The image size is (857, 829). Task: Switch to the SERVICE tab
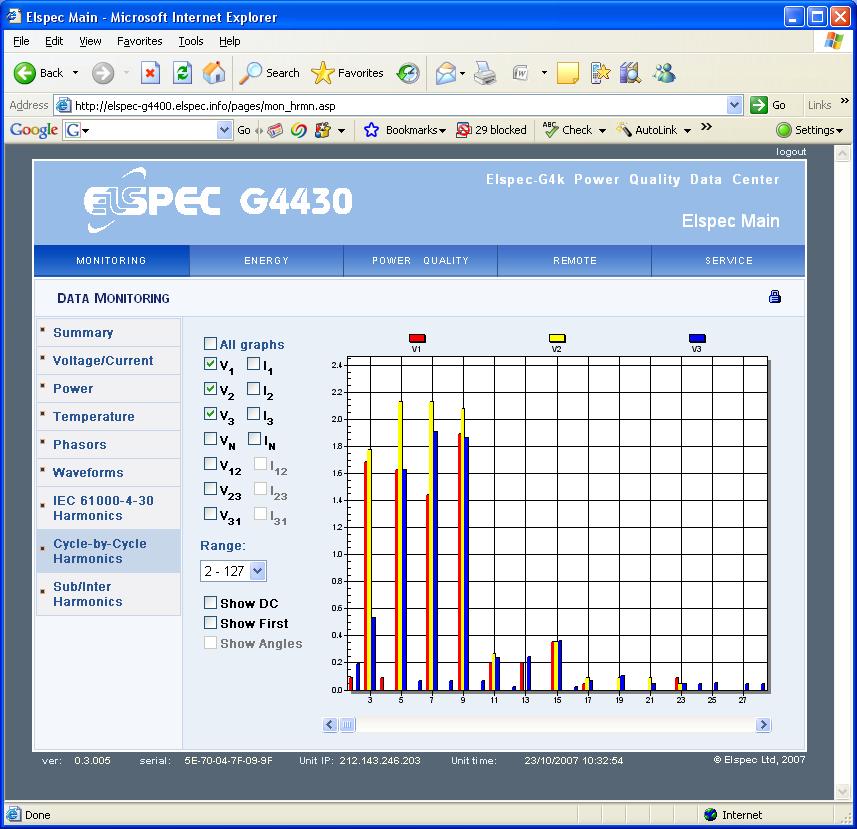(x=728, y=261)
